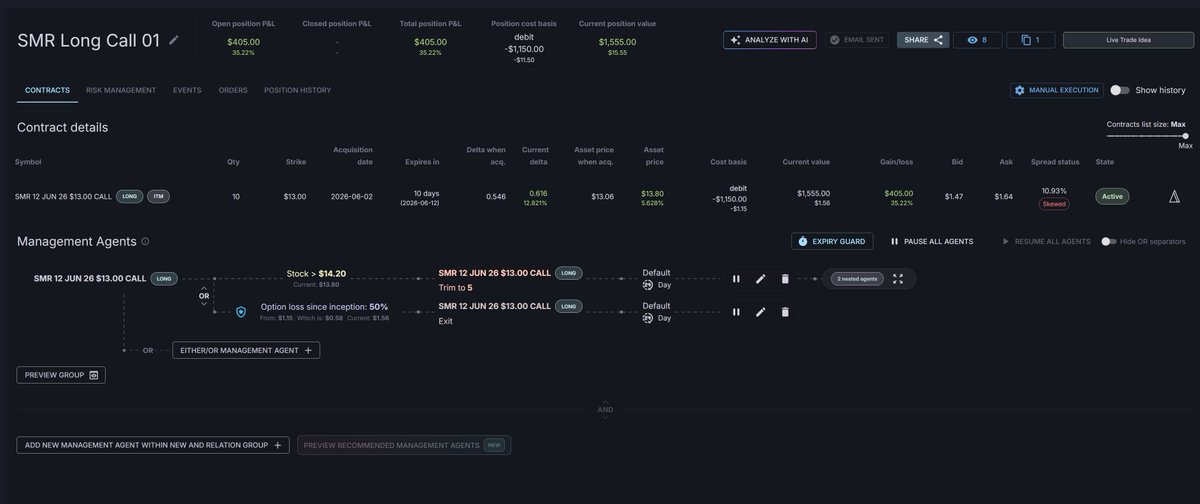Screen dimensions: 1200x504
Task: Click SMR 12 JUN 26 $13.00 CALL symbol in contract row
Action: click(63, 197)
